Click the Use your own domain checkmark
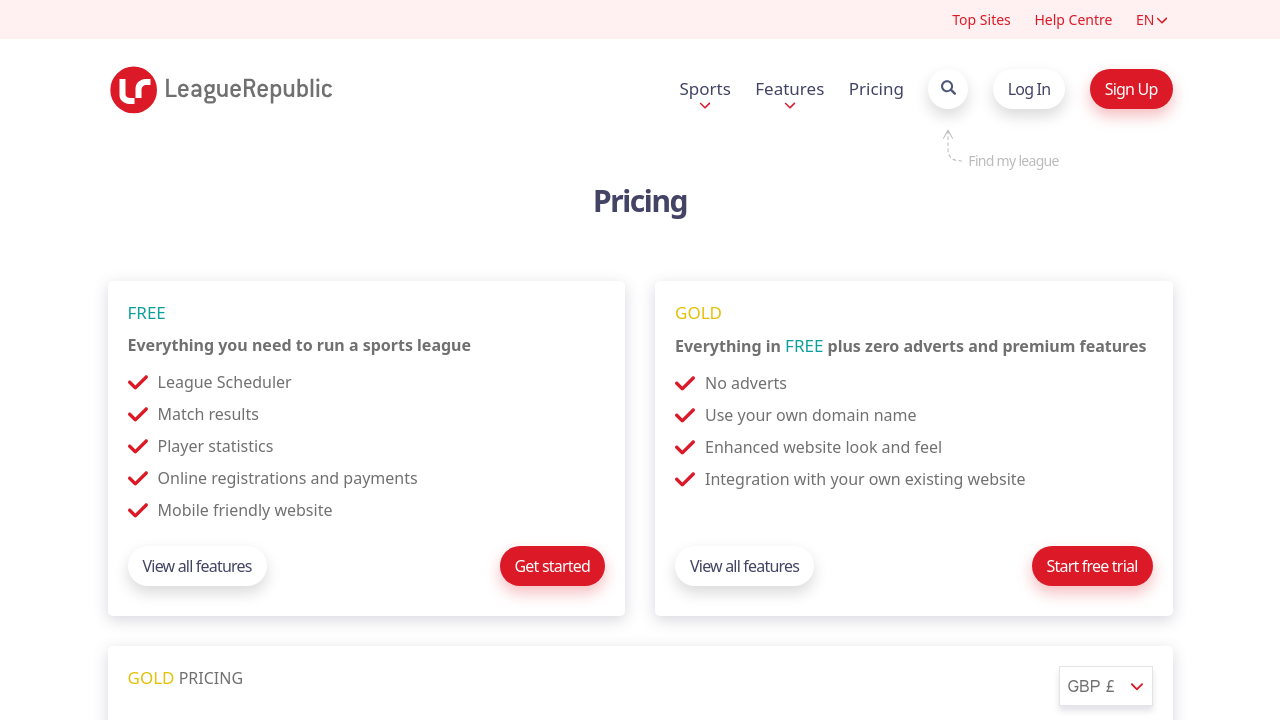The width and height of the screenshot is (1280, 720). coord(685,415)
